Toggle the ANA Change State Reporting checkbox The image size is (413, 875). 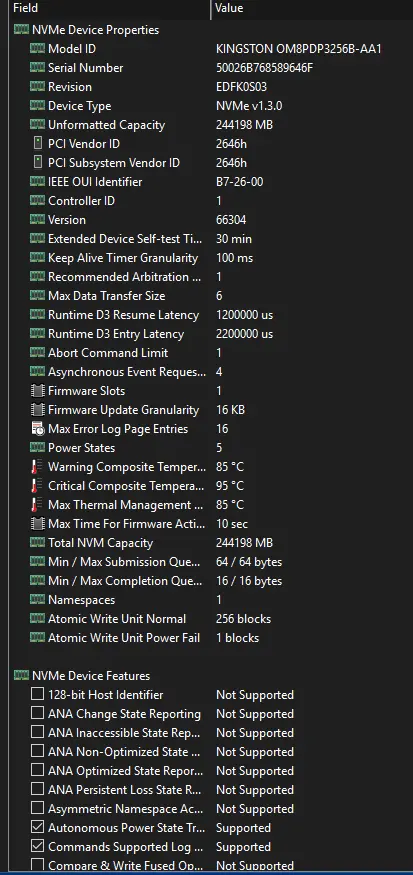tap(37, 713)
